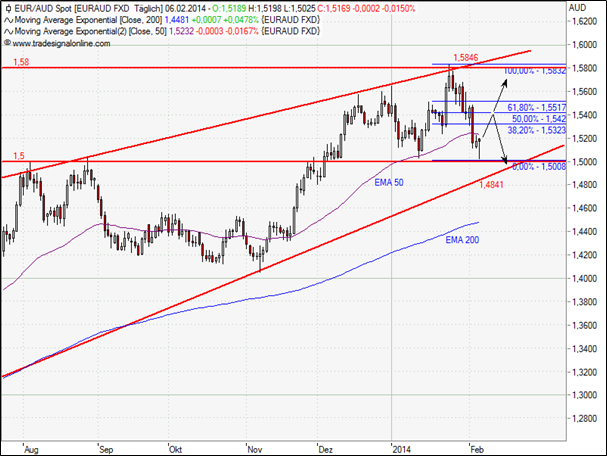Image resolution: width=607 pixels, height=456 pixels.
Task: Select the 50,00% - 1,542 Fibonacci level
Action: coord(537,117)
